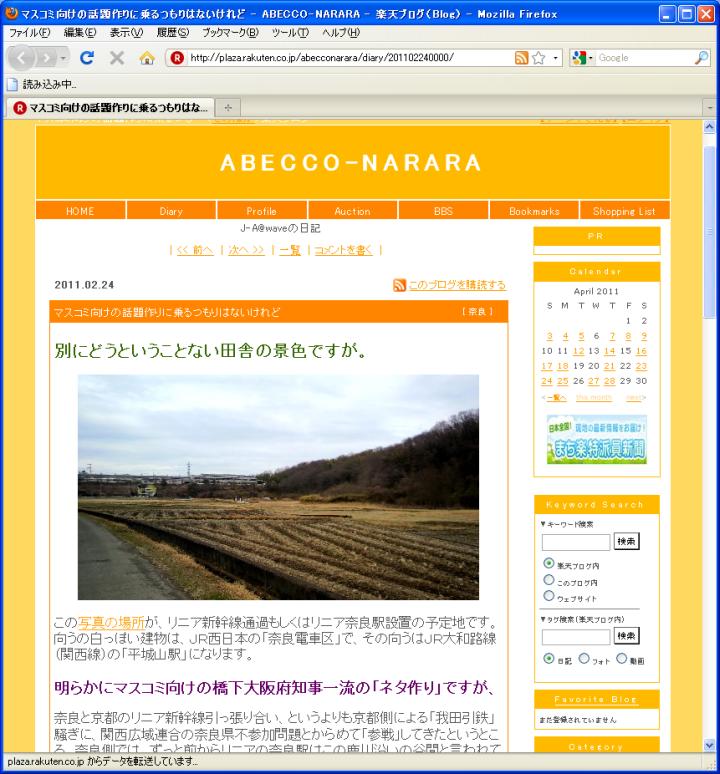Click the browser Back arrow button

point(24,58)
